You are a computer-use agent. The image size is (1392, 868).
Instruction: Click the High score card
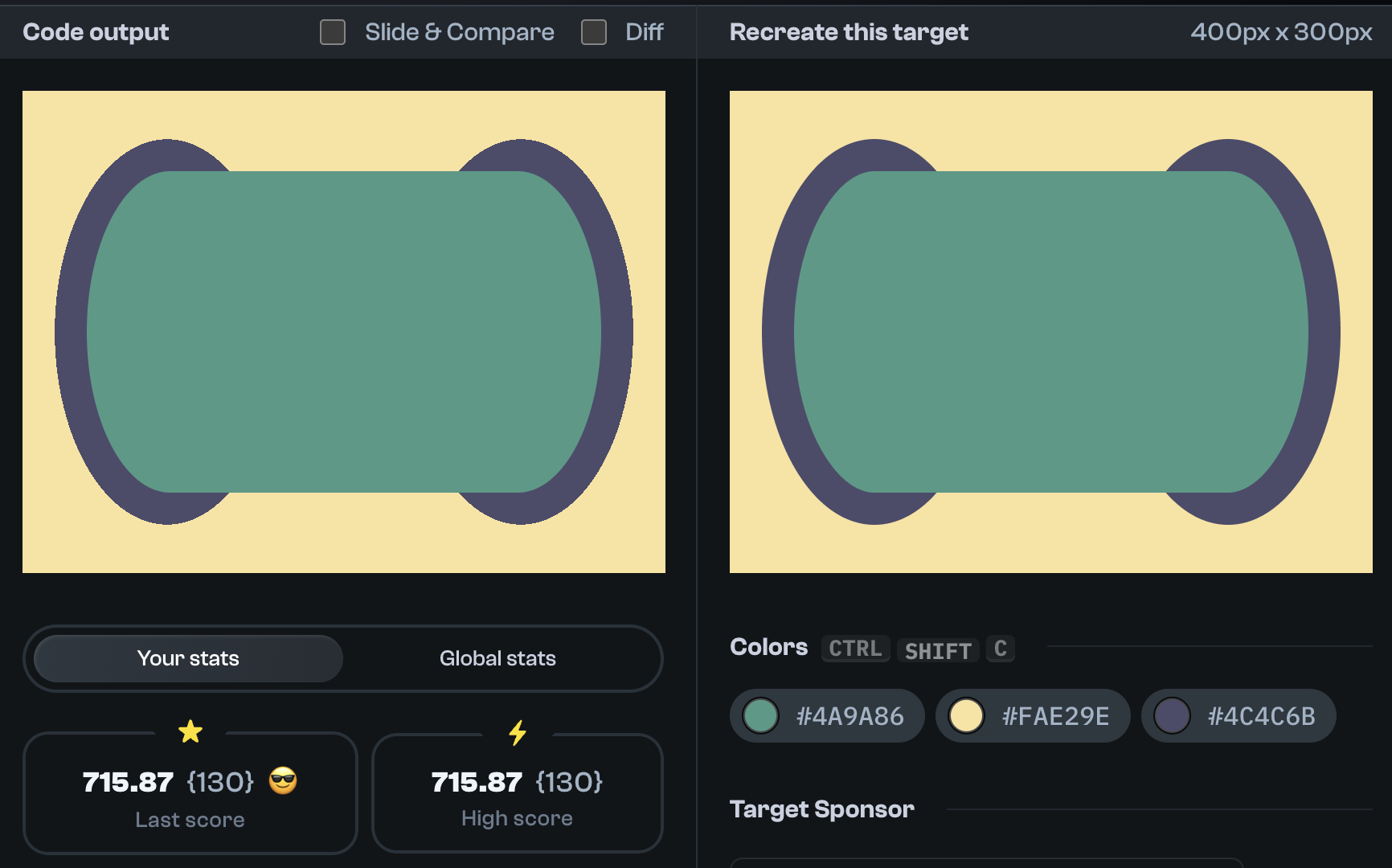[x=518, y=792]
